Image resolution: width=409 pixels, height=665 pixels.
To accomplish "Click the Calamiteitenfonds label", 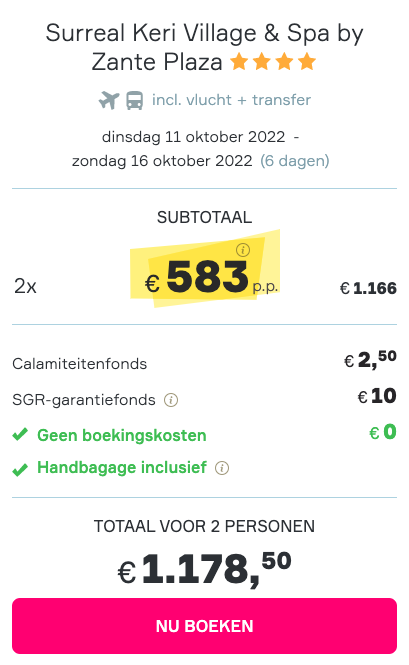I will [x=79, y=364].
